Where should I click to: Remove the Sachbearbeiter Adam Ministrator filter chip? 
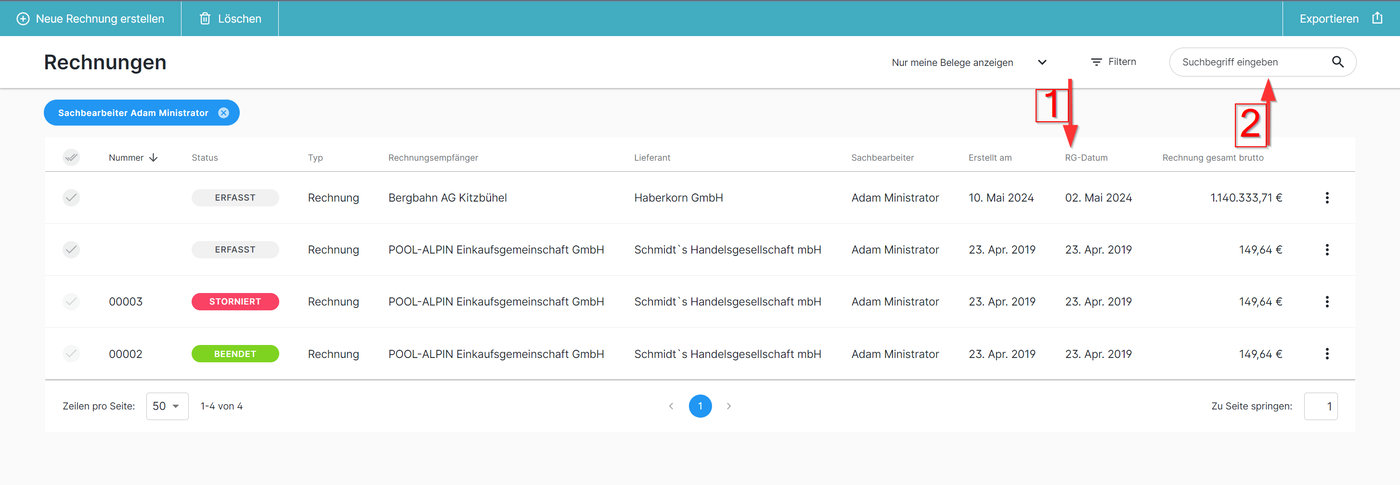click(x=224, y=113)
